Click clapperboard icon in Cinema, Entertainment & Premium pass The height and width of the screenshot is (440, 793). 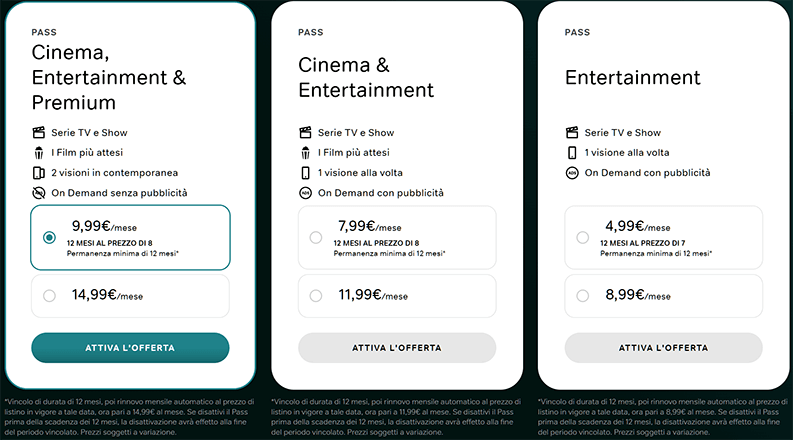click(x=39, y=133)
